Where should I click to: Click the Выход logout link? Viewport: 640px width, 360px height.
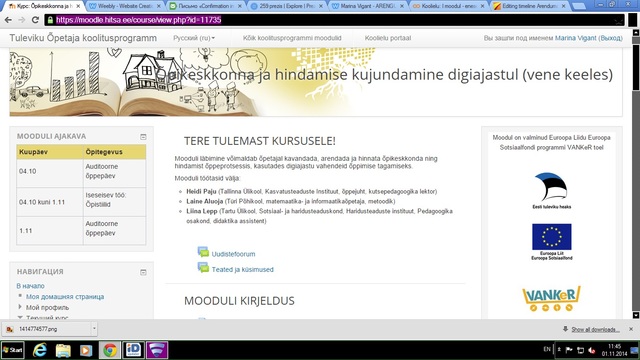click(610, 38)
